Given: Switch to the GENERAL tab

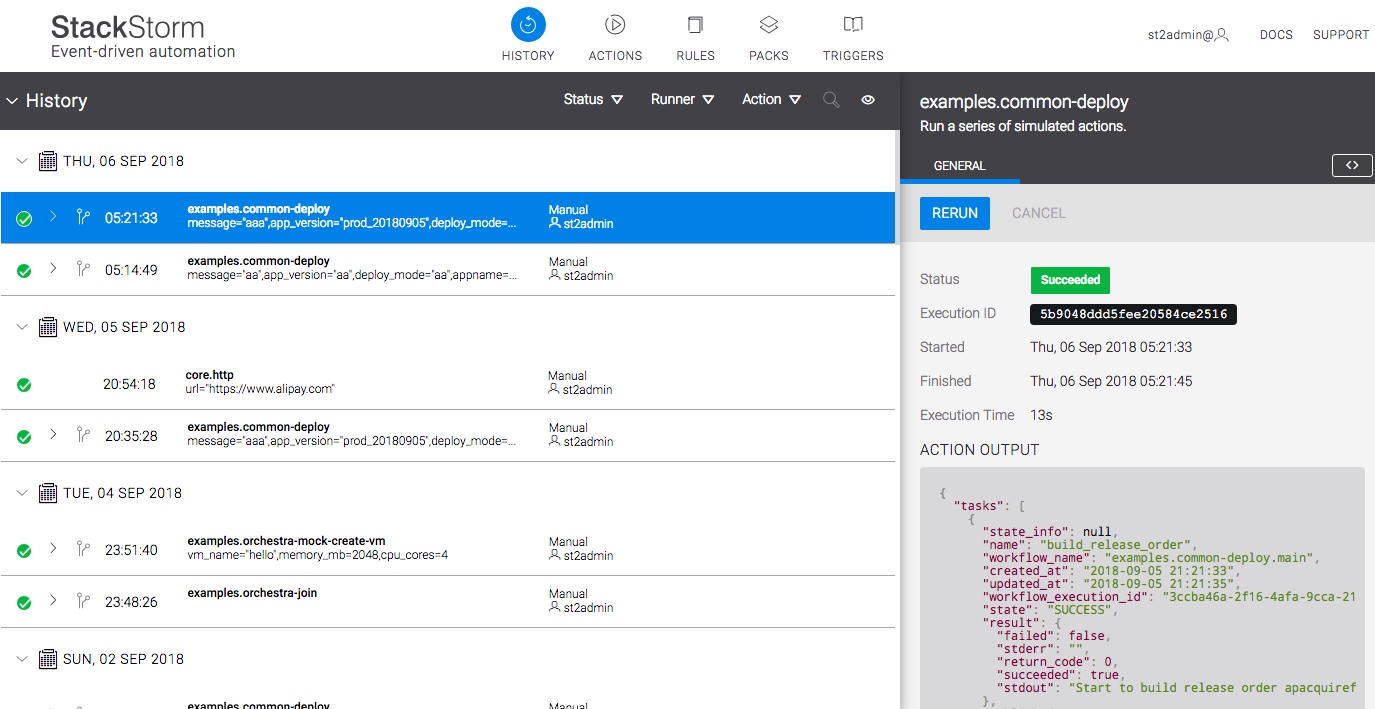Looking at the screenshot, I should [959, 165].
